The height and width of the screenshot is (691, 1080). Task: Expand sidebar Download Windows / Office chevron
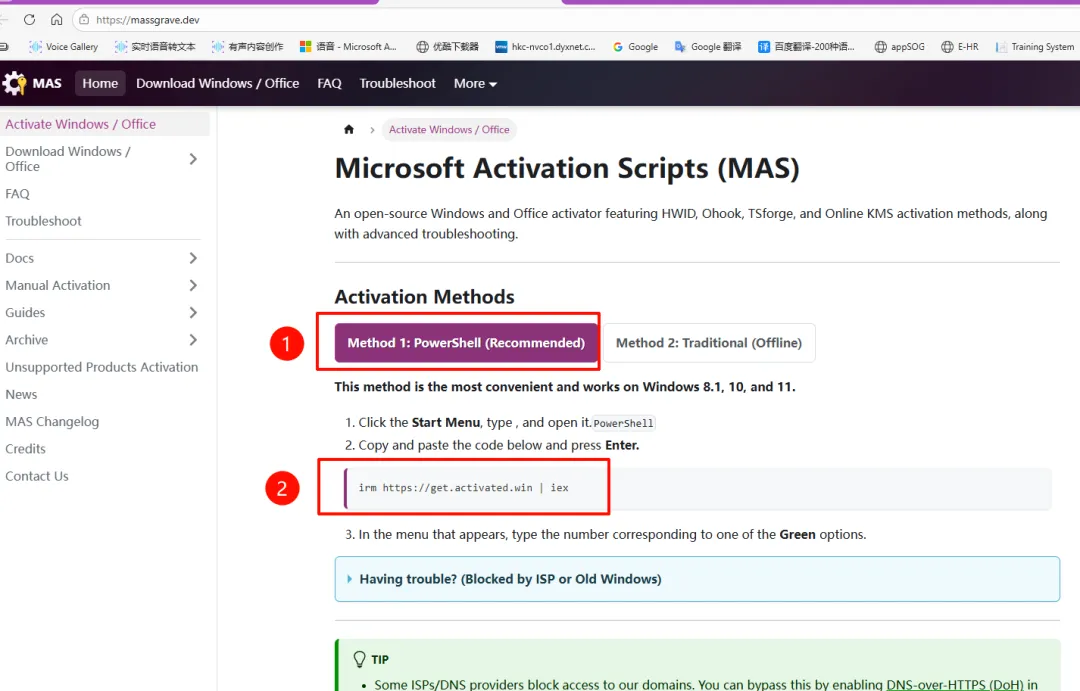193,159
